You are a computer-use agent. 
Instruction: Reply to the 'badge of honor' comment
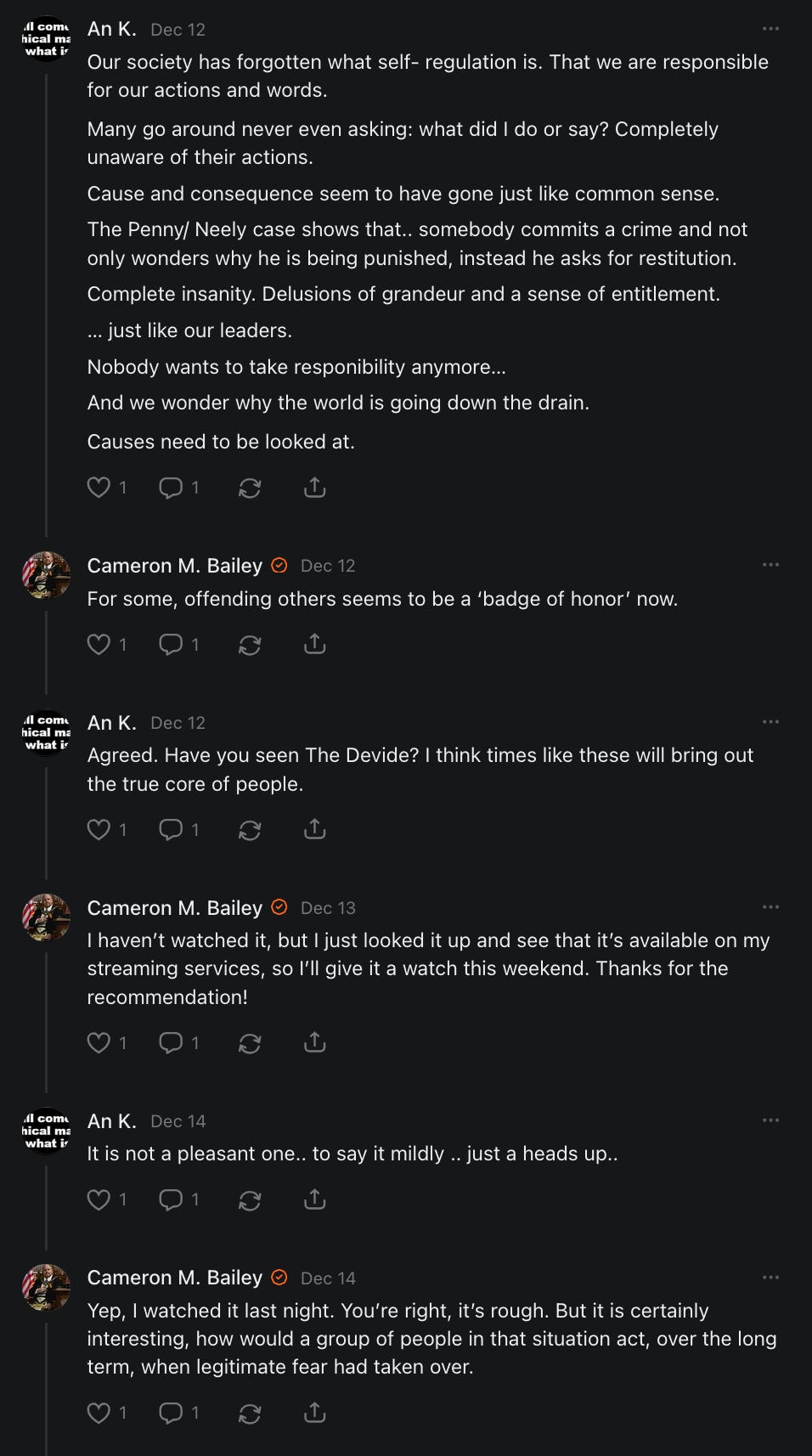(172, 645)
